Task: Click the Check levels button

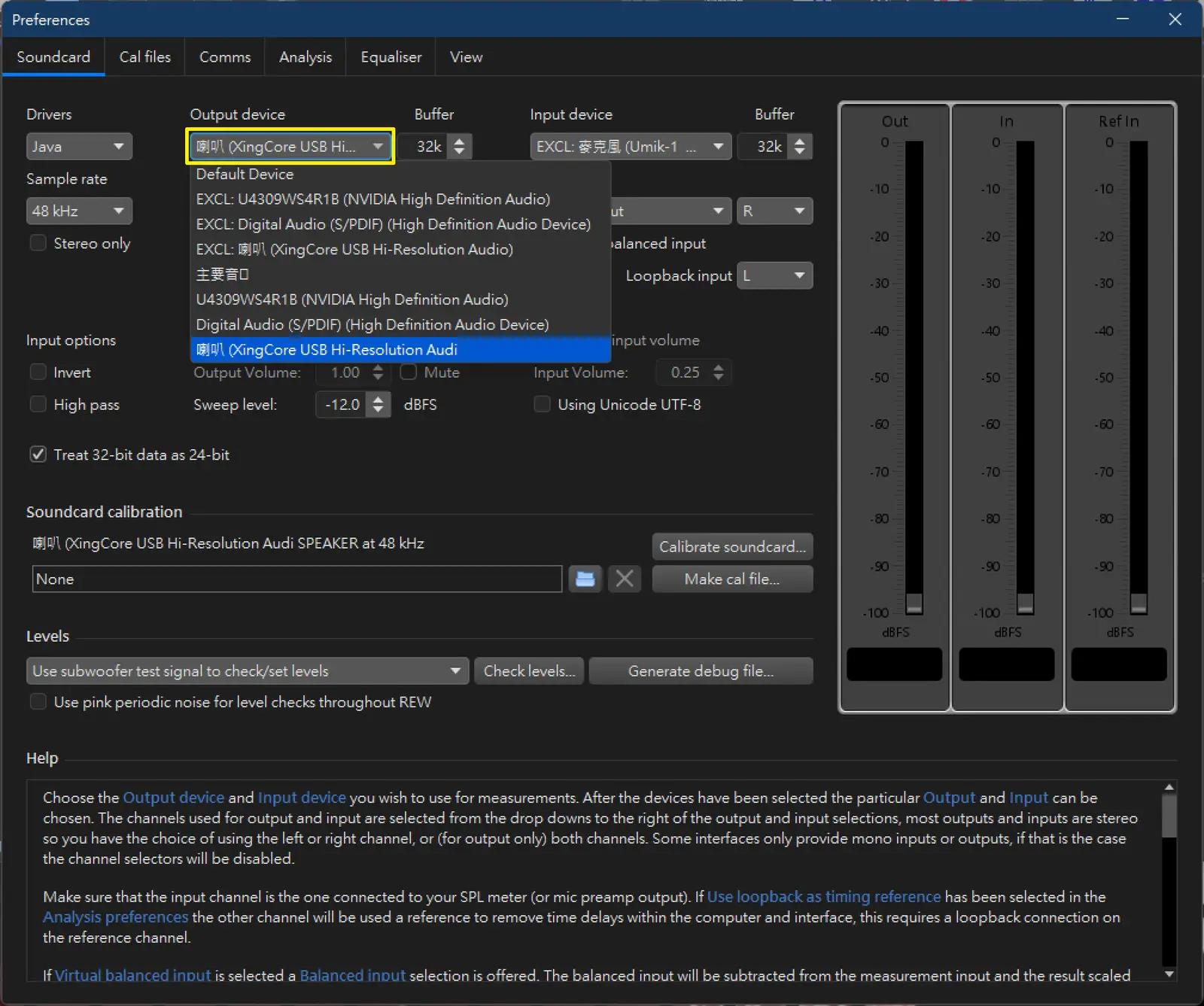Action: [529, 671]
